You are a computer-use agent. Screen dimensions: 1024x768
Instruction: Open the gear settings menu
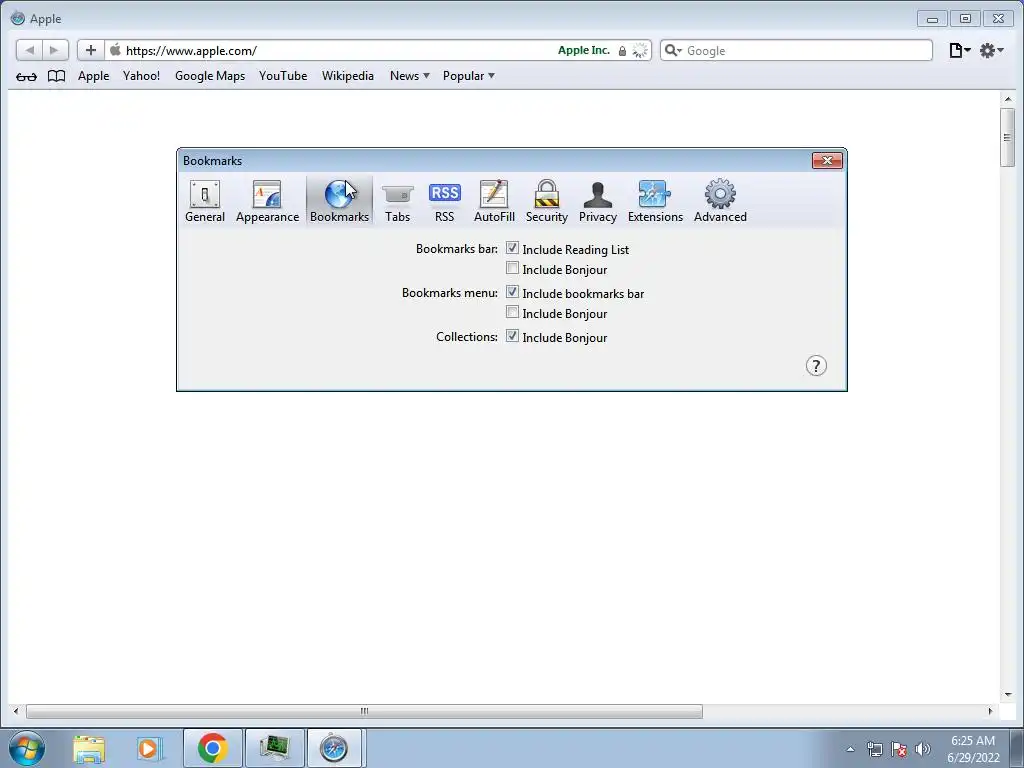[x=991, y=50]
